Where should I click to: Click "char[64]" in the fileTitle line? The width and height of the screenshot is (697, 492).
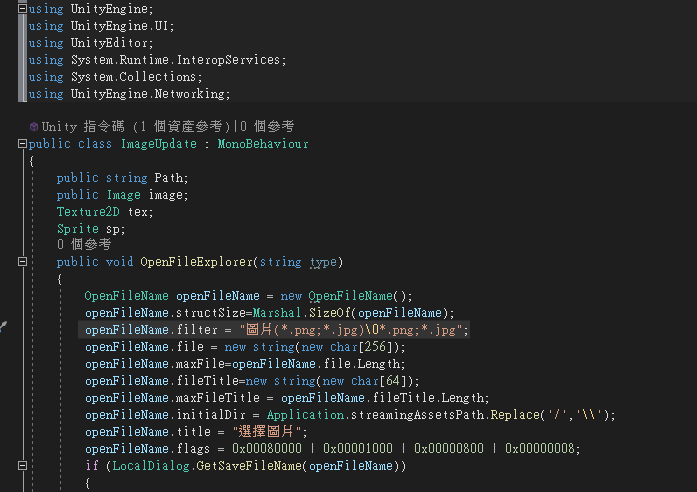click(x=381, y=381)
